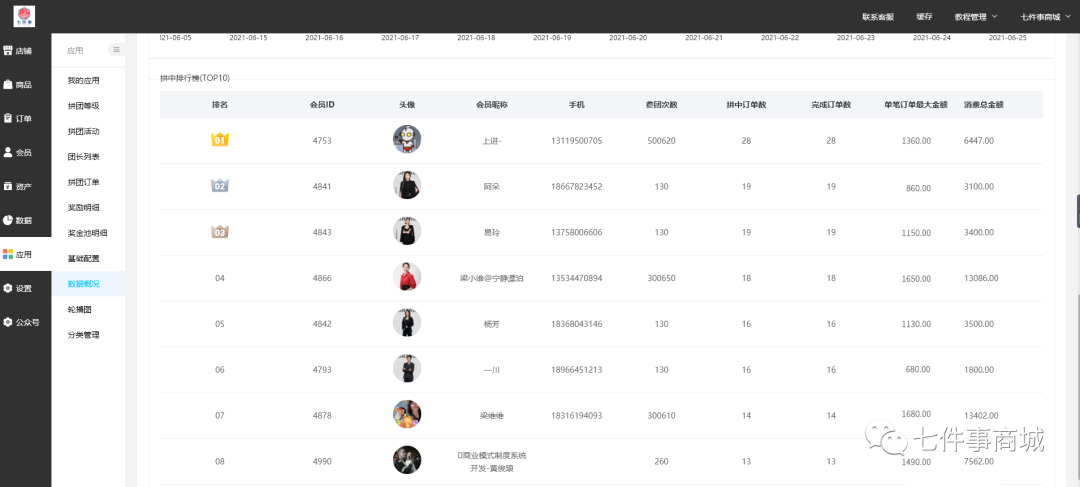
Task: Click total amount 13086.00
Action: 981,278
